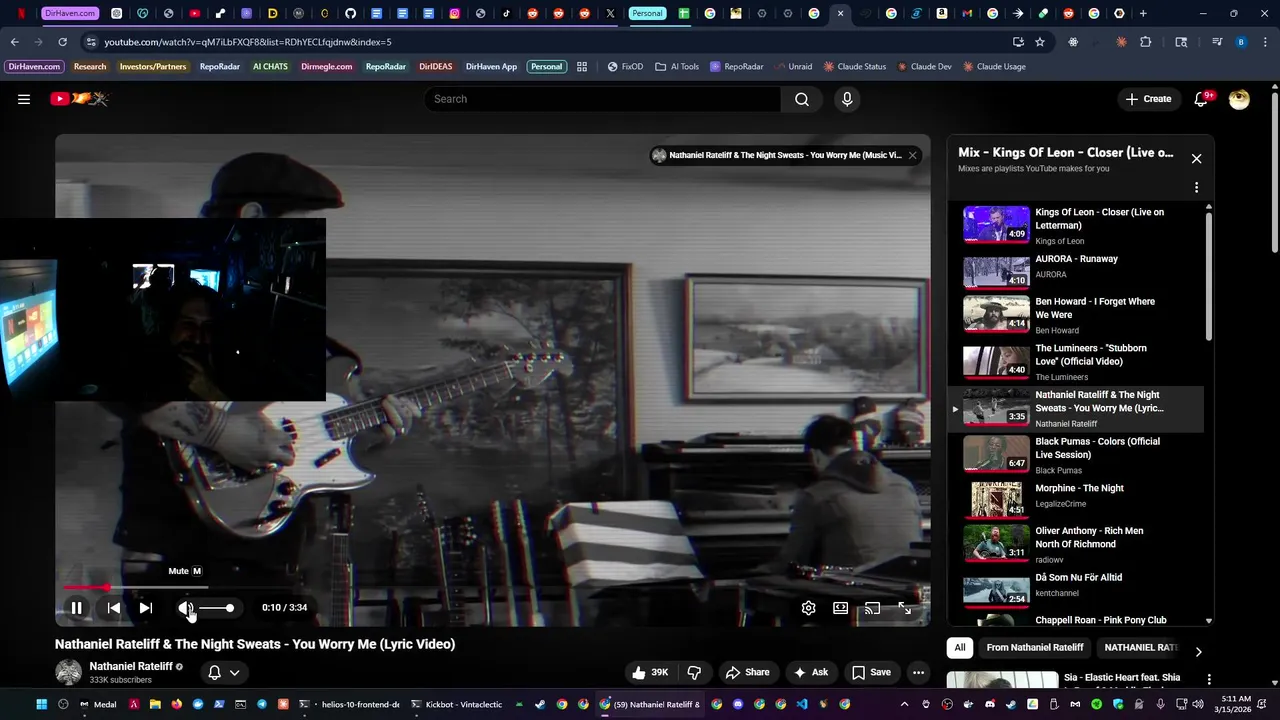This screenshot has height=720, width=1280.
Task: Skip to the previous video
Action: click(114, 608)
